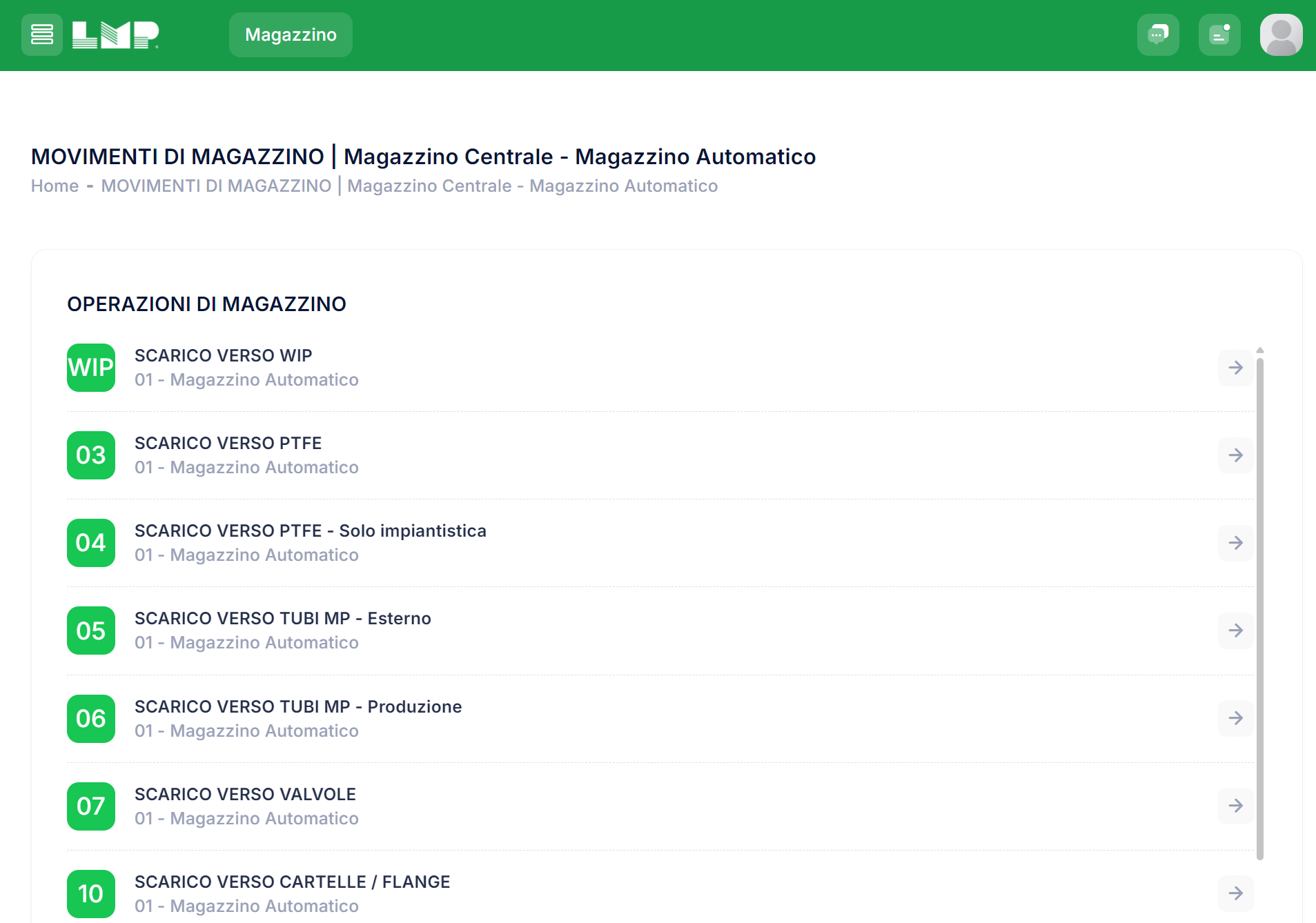Select SCARICO VERSO TUBI MP - Esterno
The width and height of the screenshot is (1316, 923).
[x=283, y=618]
